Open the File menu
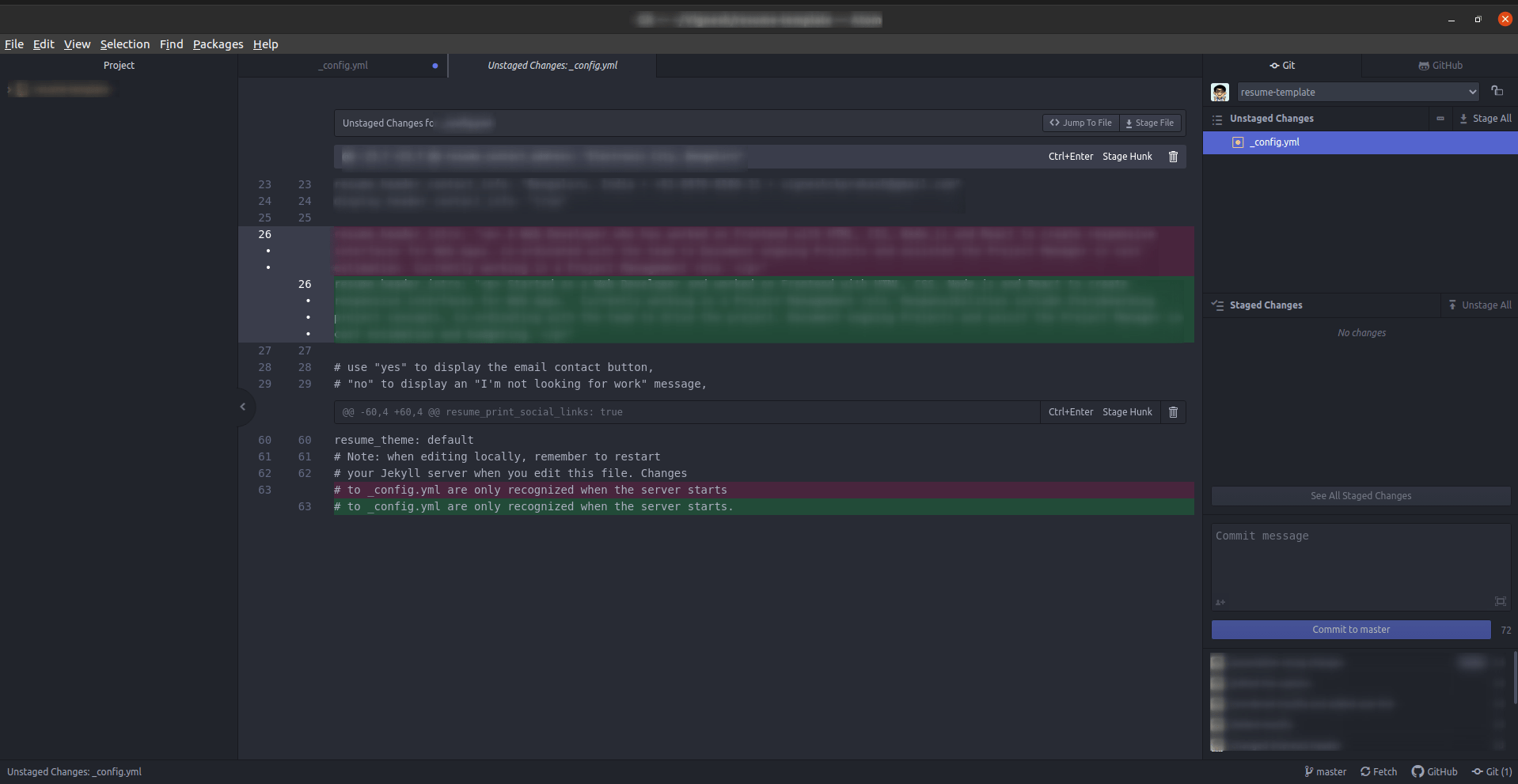 tap(14, 44)
